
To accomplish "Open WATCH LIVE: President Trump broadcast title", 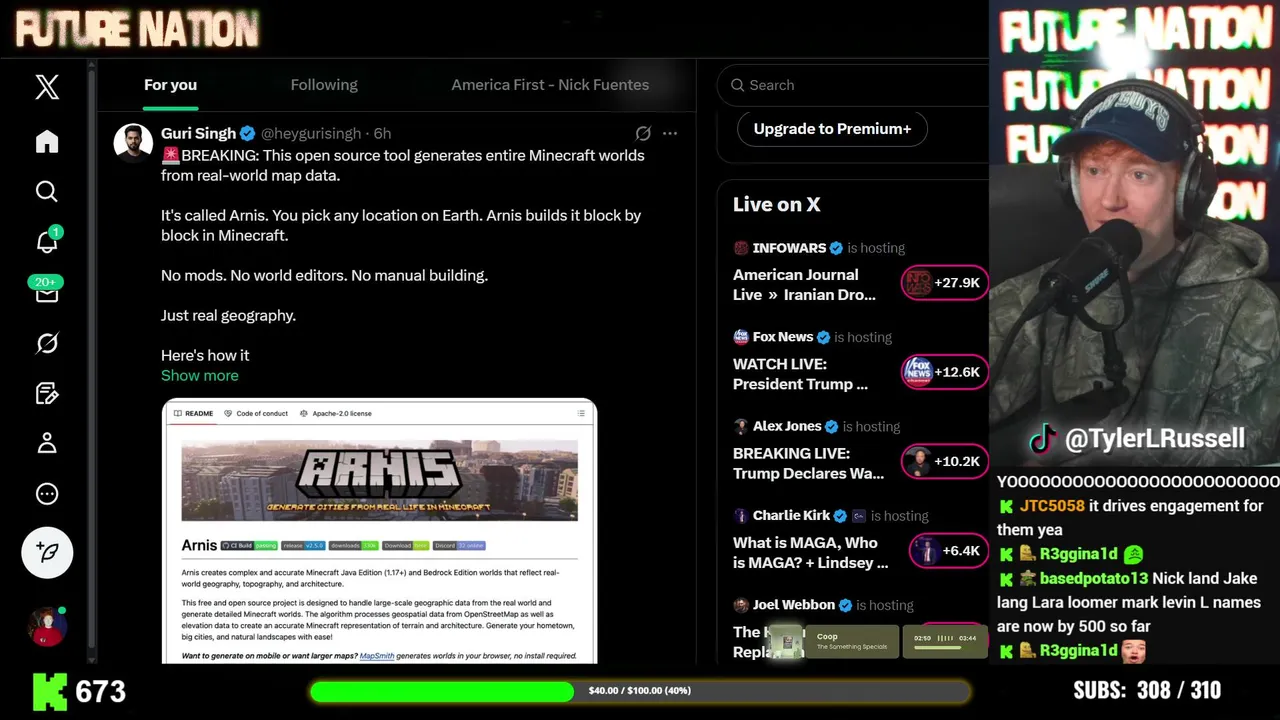I will (x=800, y=374).
